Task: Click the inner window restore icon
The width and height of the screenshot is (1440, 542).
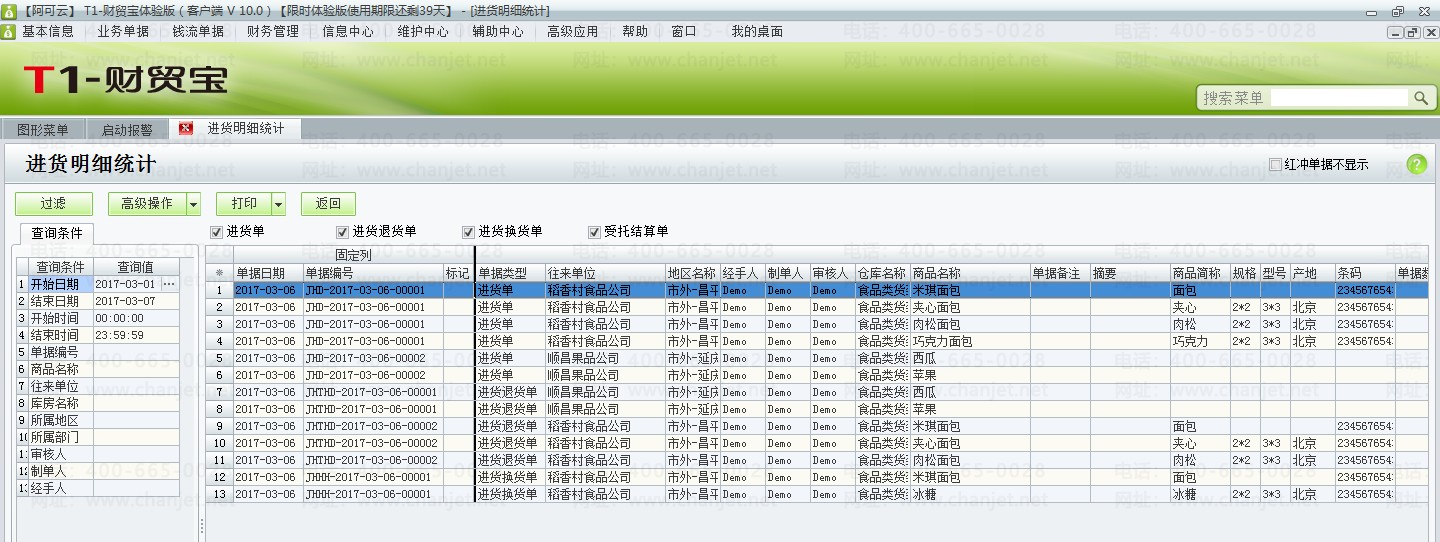Action: coord(1411,32)
